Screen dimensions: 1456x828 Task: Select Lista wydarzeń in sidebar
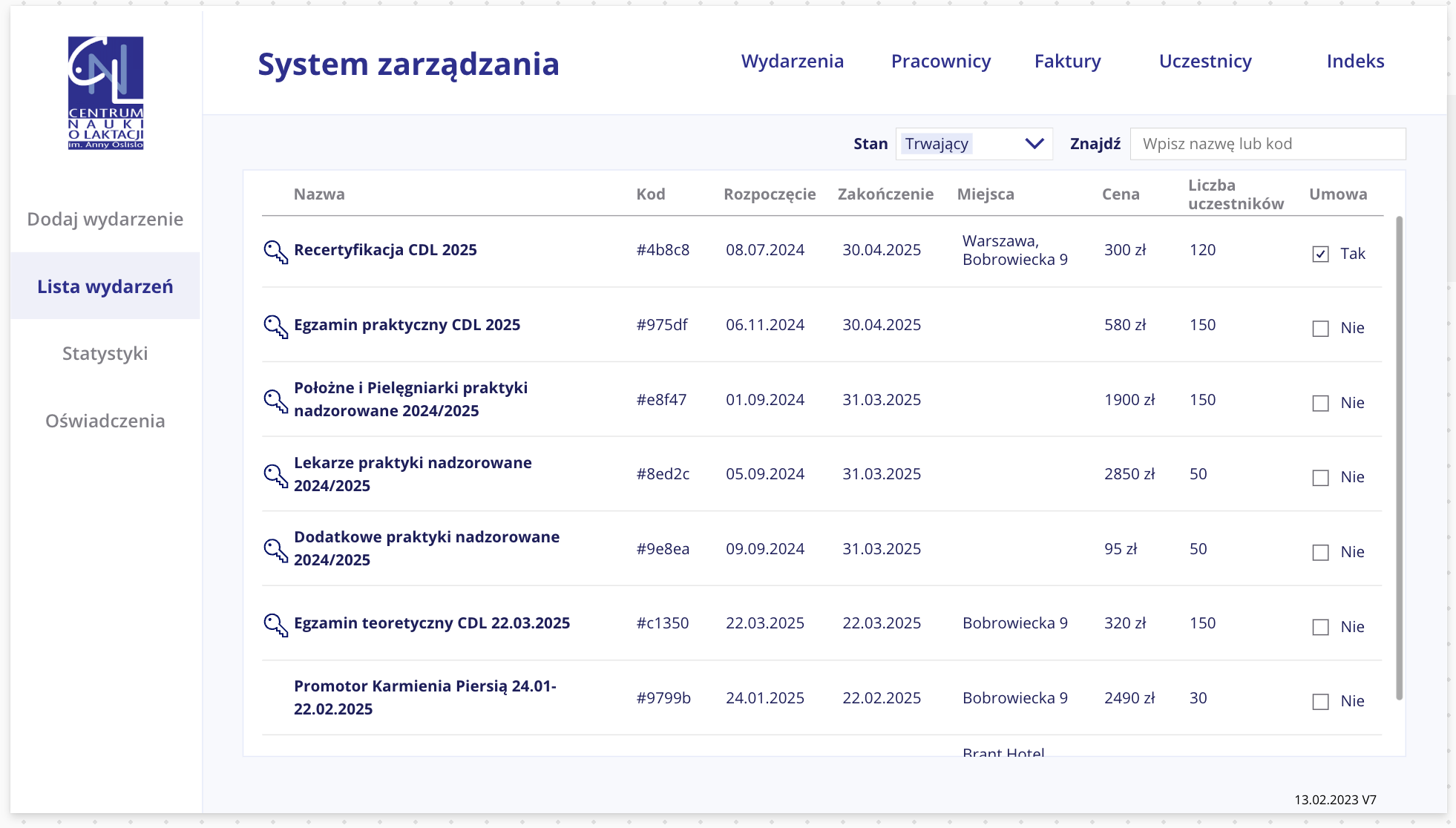105,286
